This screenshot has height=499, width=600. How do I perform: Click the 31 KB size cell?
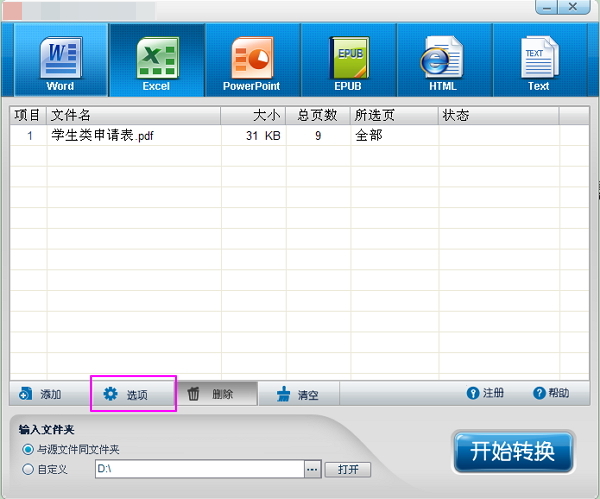pyautogui.click(x=253, y=135)
